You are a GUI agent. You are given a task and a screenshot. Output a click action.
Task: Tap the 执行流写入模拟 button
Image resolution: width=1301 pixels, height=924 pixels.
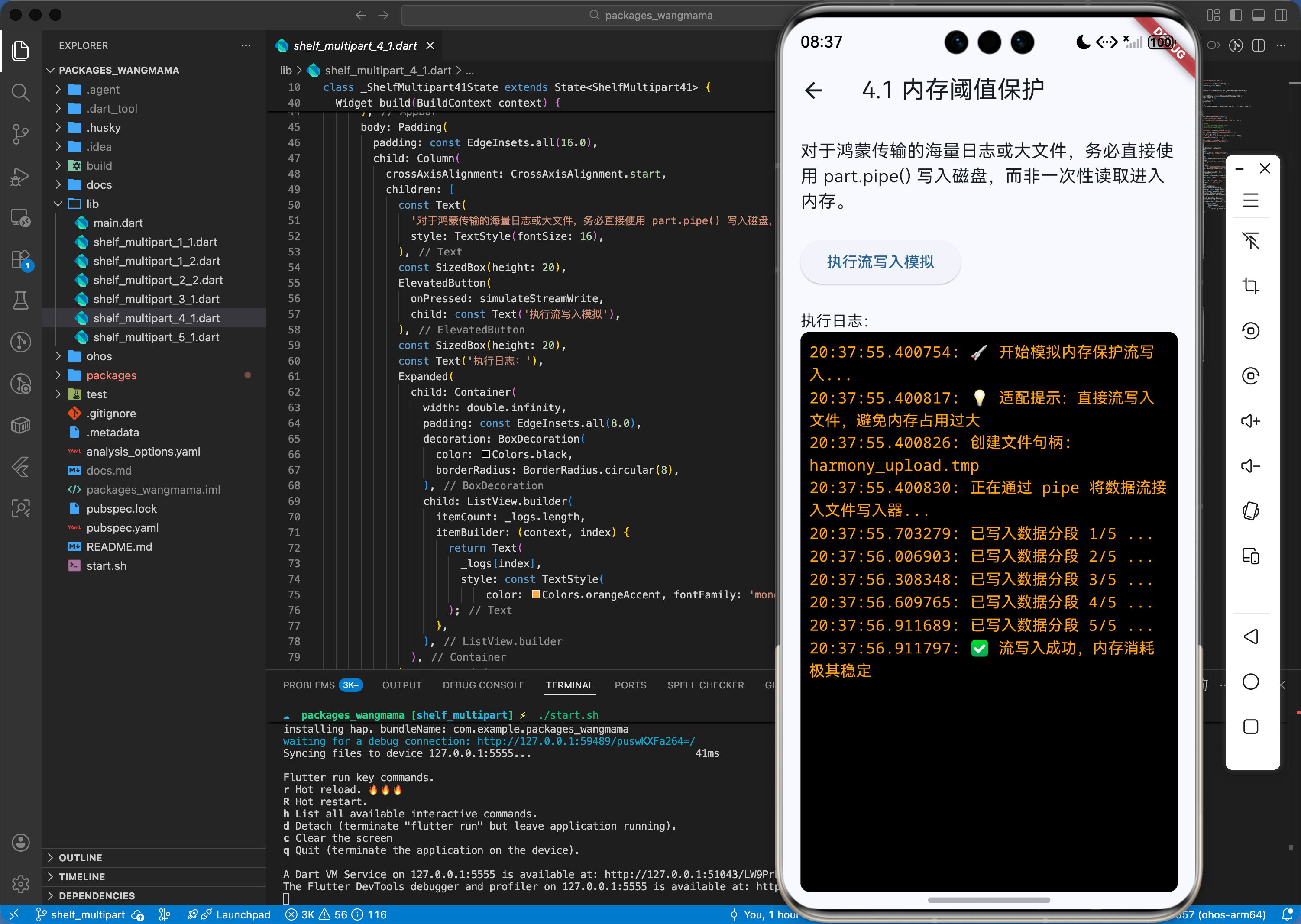(880, 262)
